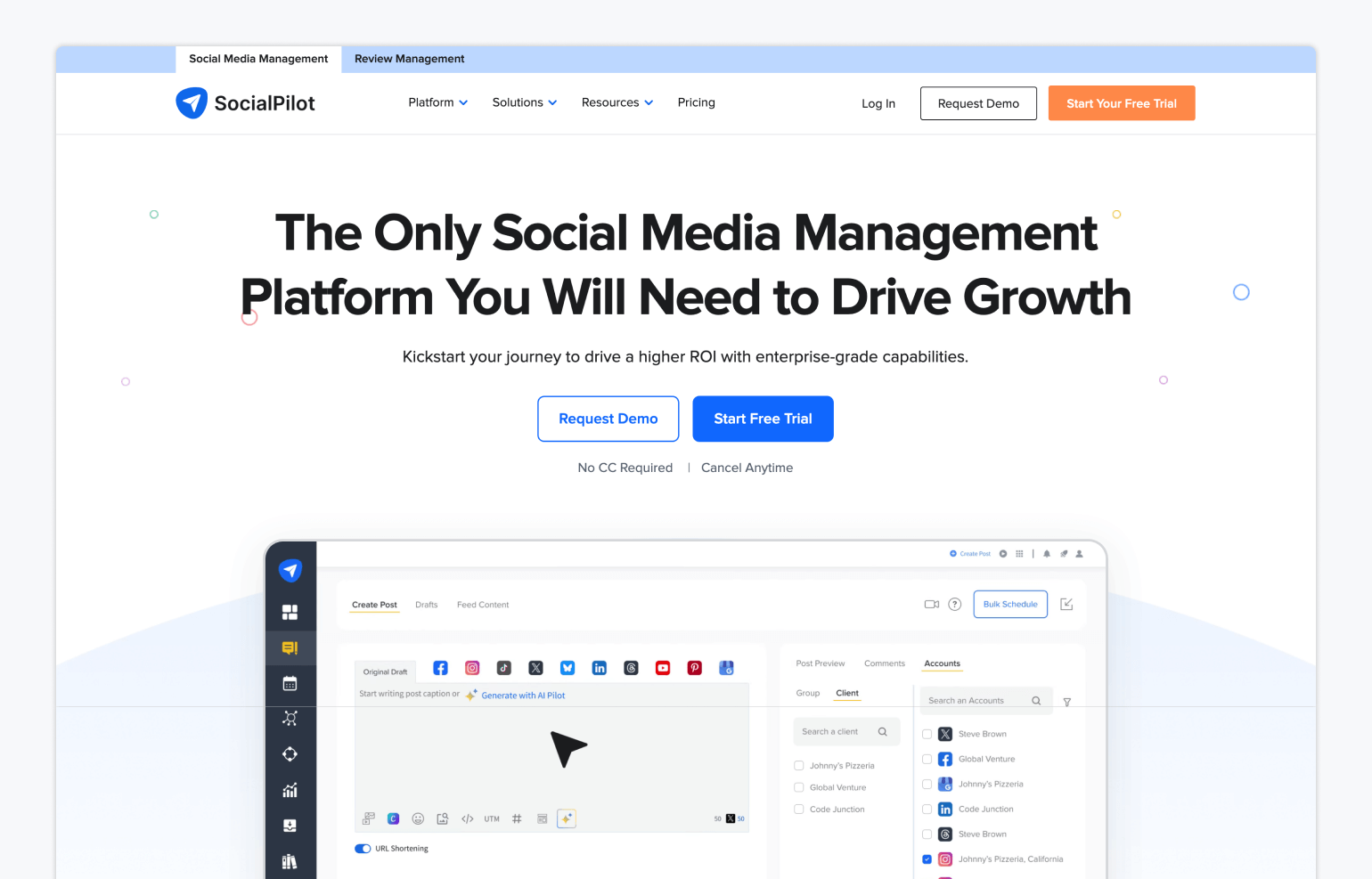Click the collapse arrow icon beside Bulk Schedule
1372x879 pixels.
(1066, 604)
